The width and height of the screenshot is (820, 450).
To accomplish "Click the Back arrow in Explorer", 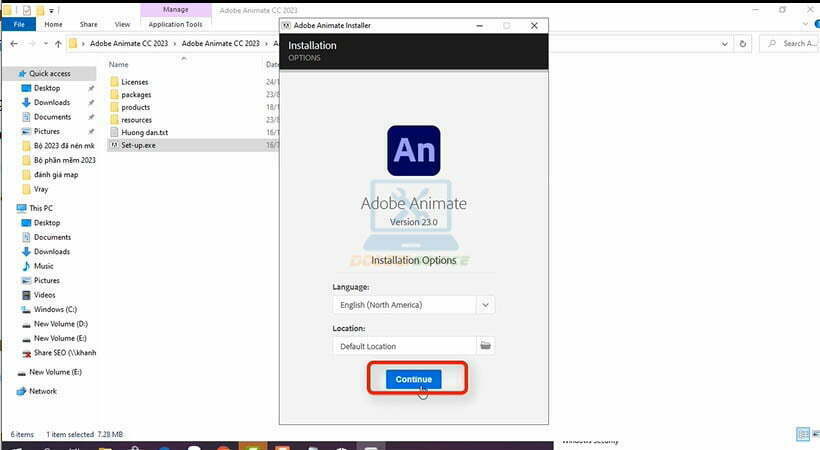I will point(11,44).
